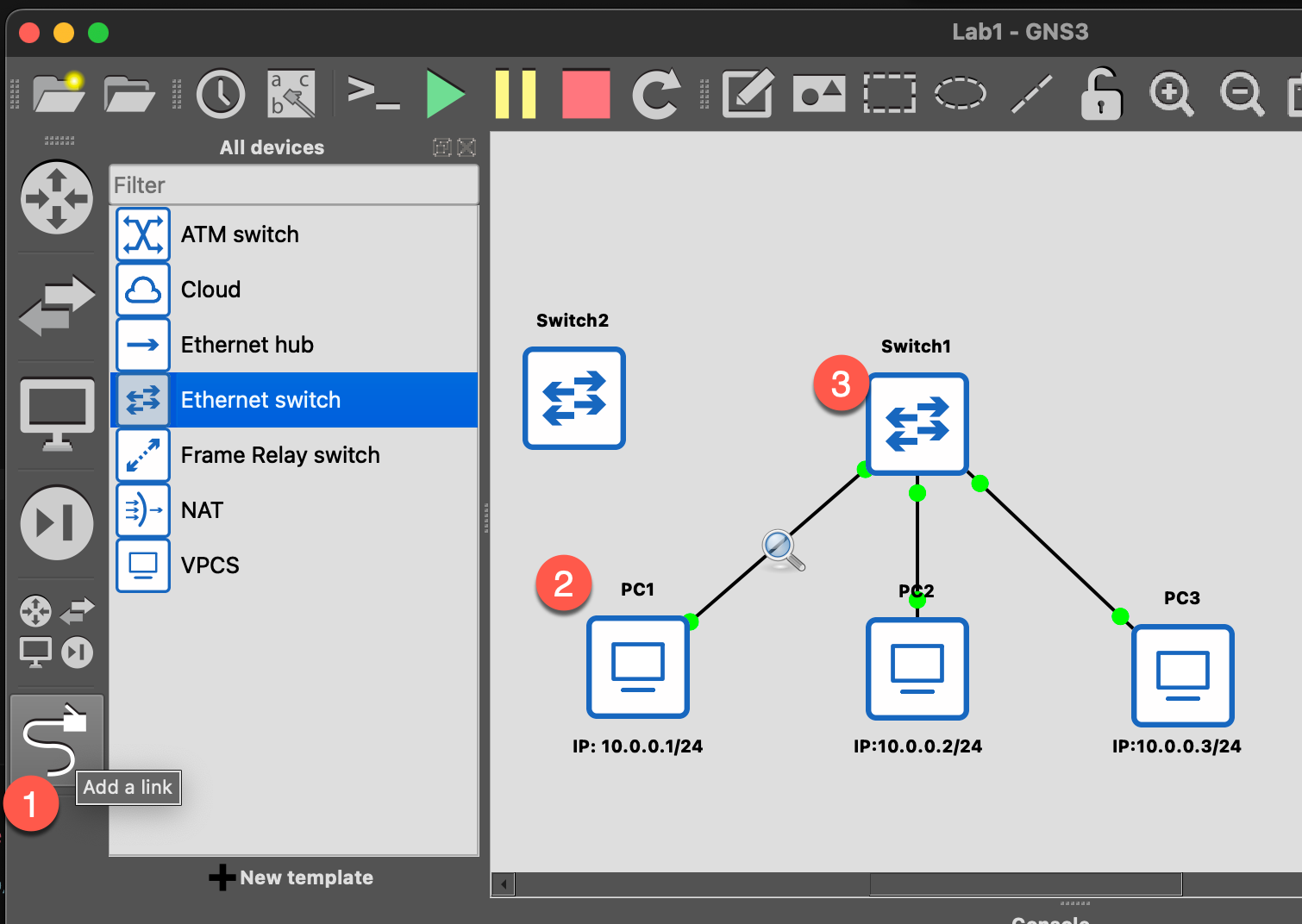
Task: Toggle show interface labels icon
Action: click(291, 94)
